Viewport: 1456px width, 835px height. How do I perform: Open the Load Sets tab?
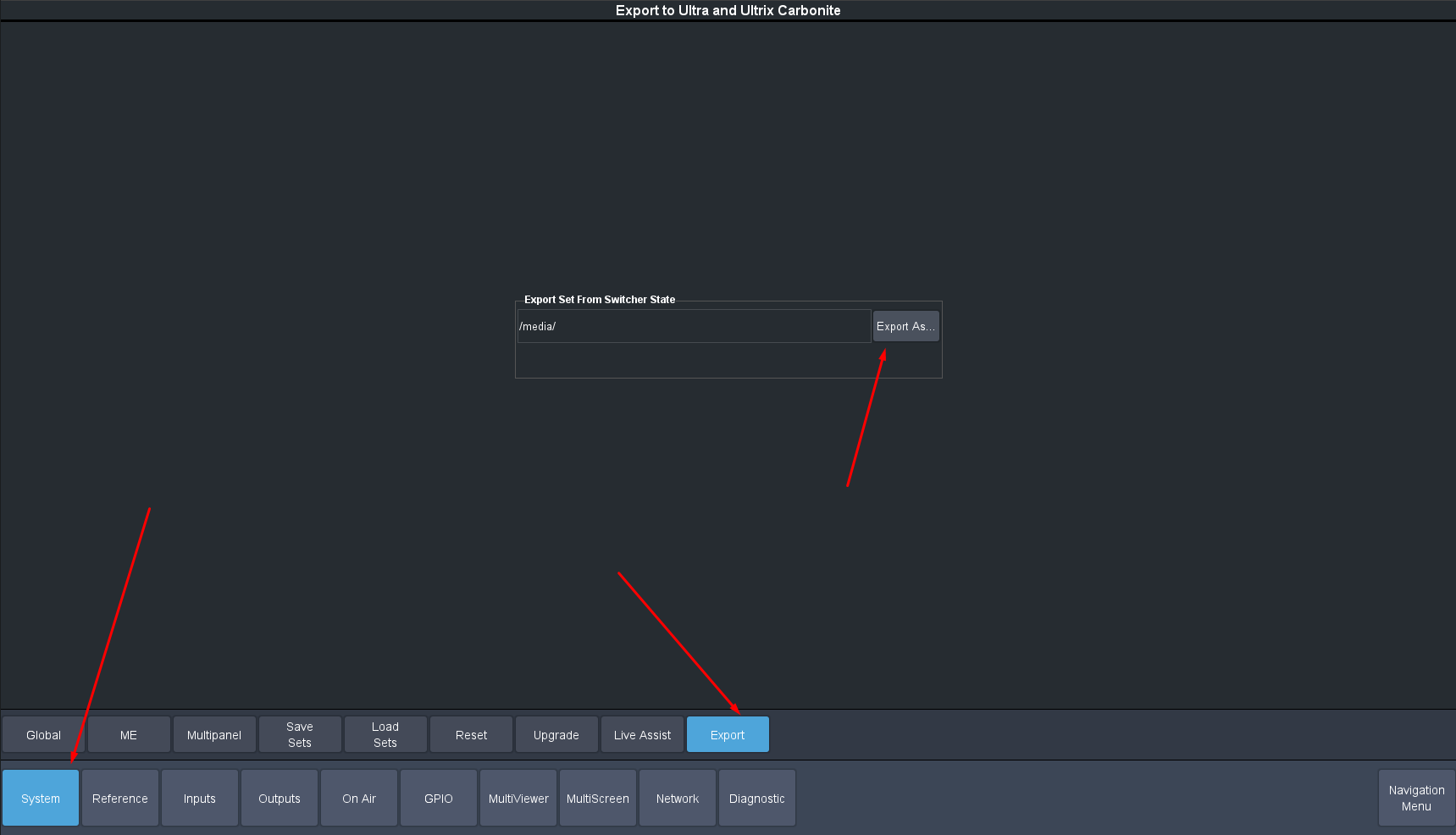click(x=385, y=734)
